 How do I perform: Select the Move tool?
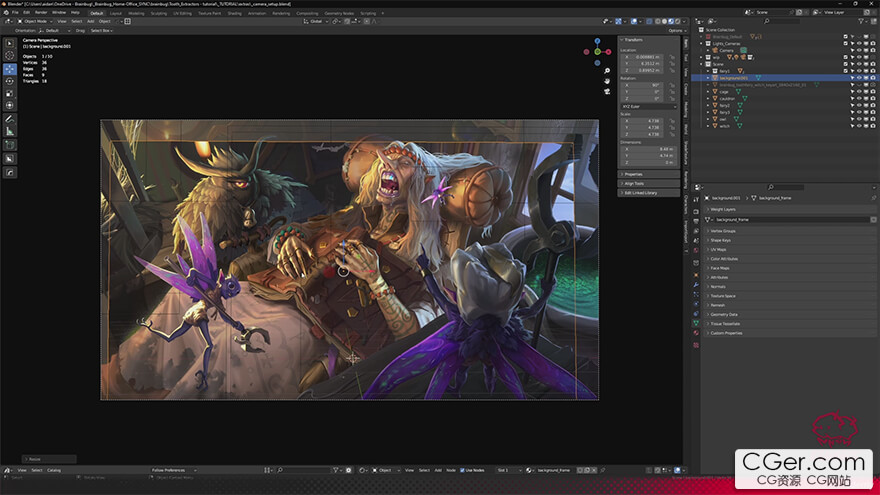[x=10, y=68]
